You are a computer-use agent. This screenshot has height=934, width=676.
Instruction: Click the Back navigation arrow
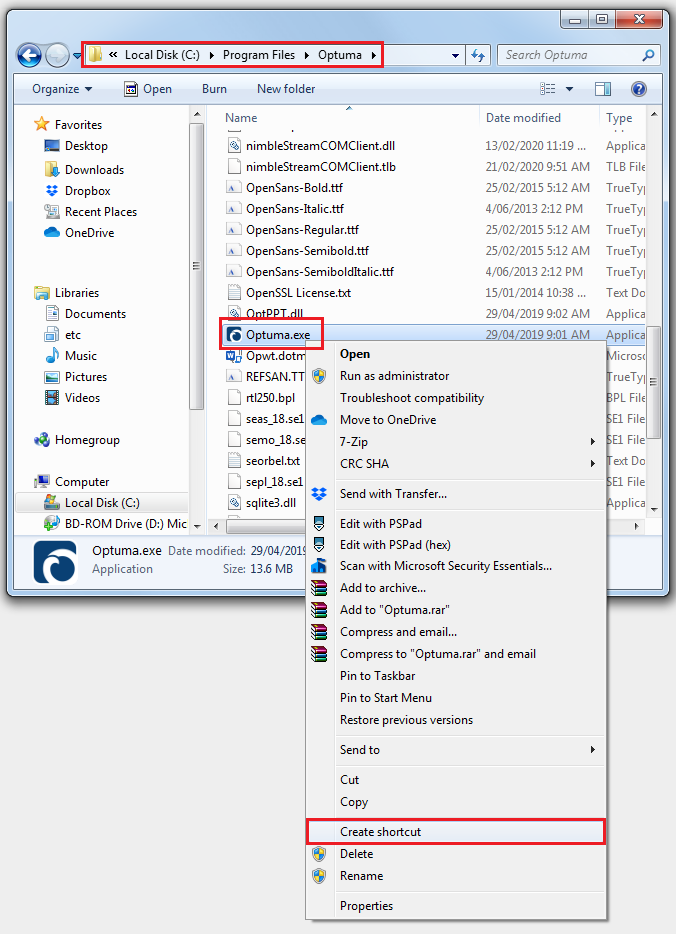pos(29,56)
